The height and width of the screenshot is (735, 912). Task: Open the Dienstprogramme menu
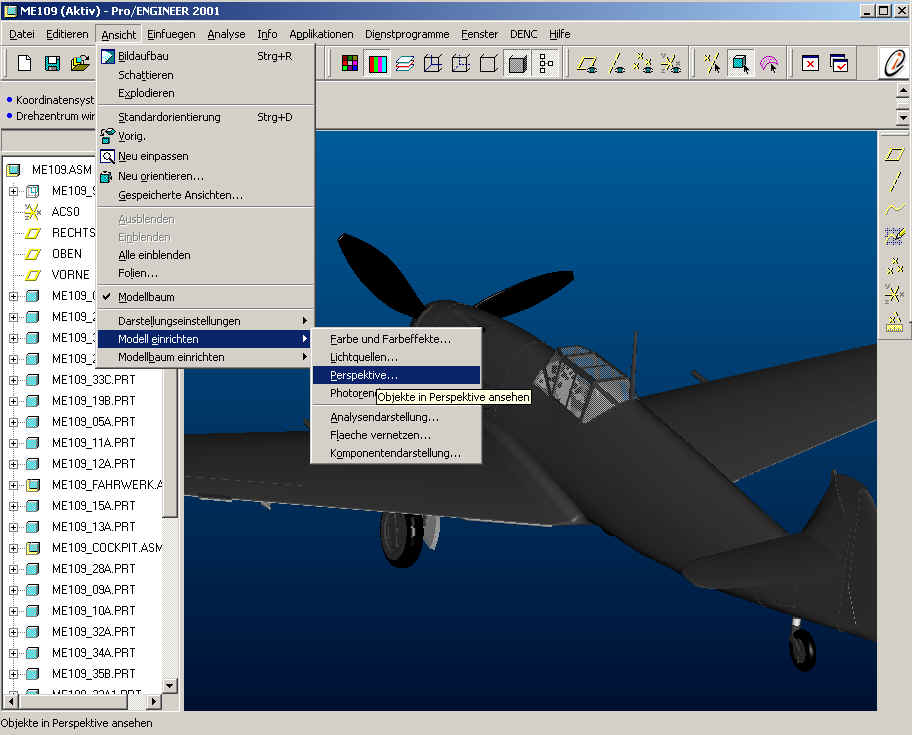click(407, 34)
